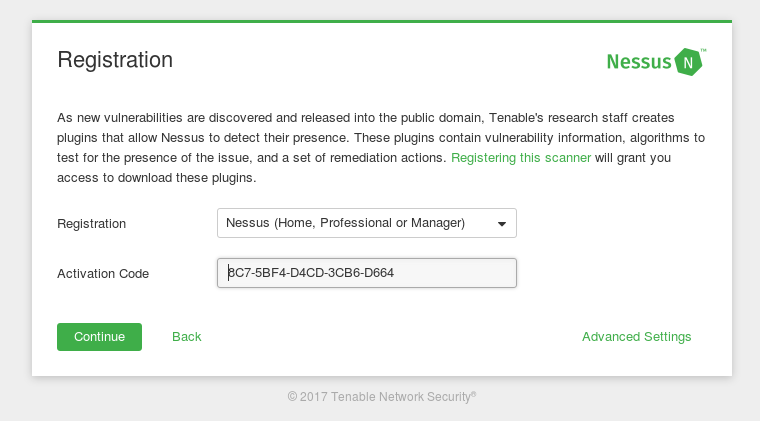Click the registered trademark symbol in footer
This screenshot has height=421, width=760.
474,394
